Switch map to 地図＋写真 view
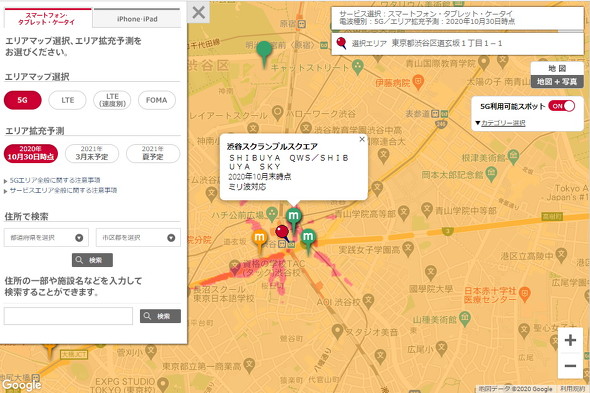The width and height of the screenshot is (590, 393). coord(557,82)
